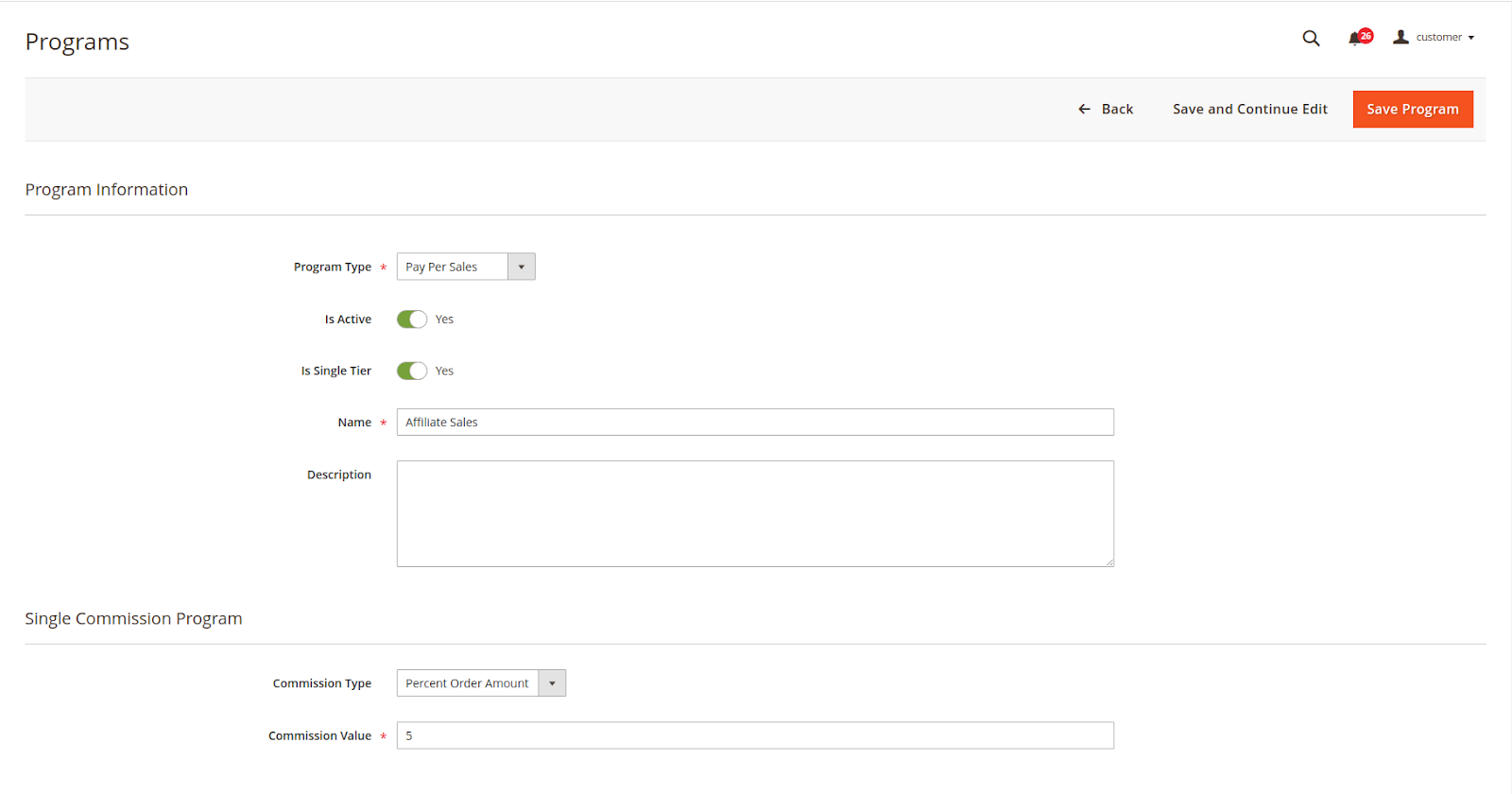Click inside the Description text area
The width and height of the screenshot is (1512, 794).
pyautogui.click(x=755, y=513)
